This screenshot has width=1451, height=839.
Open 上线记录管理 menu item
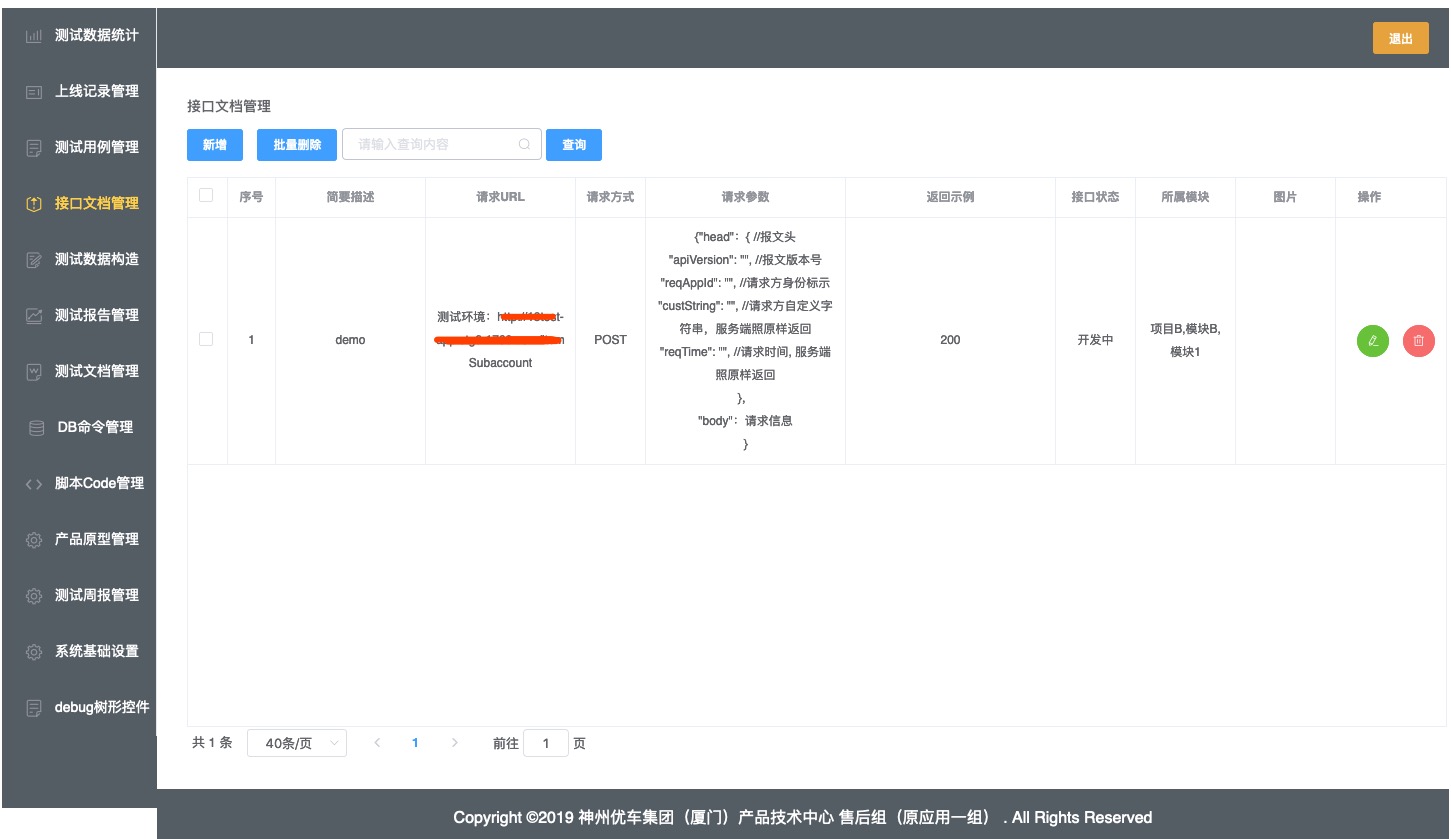pos(79,91)
